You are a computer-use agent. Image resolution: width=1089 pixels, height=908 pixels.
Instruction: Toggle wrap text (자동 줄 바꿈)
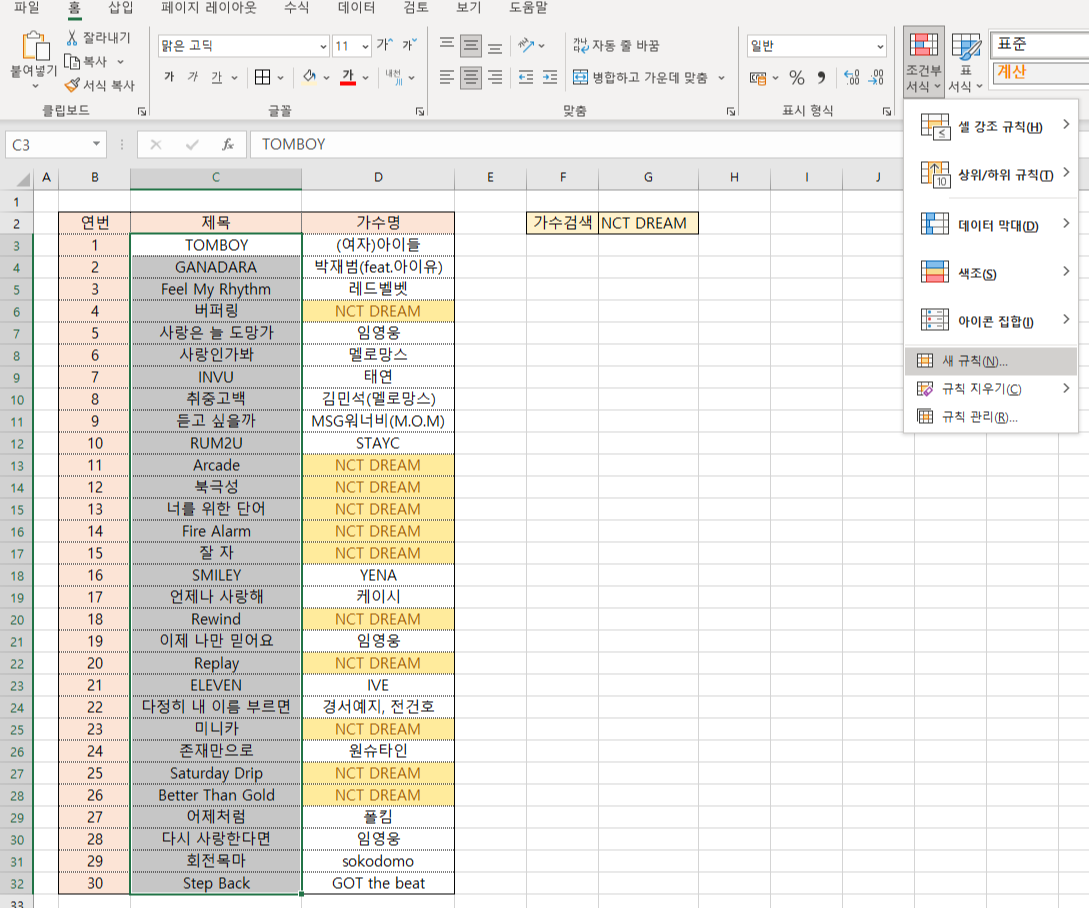616,46
